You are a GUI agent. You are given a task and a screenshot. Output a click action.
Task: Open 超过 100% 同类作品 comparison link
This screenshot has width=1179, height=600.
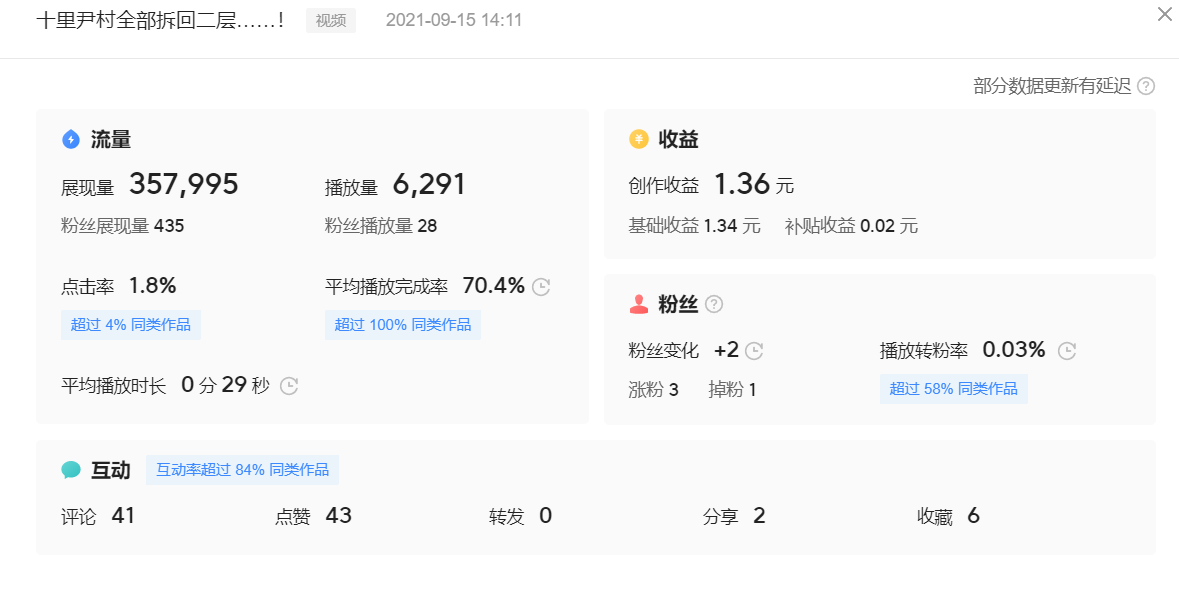pos(403,324)
